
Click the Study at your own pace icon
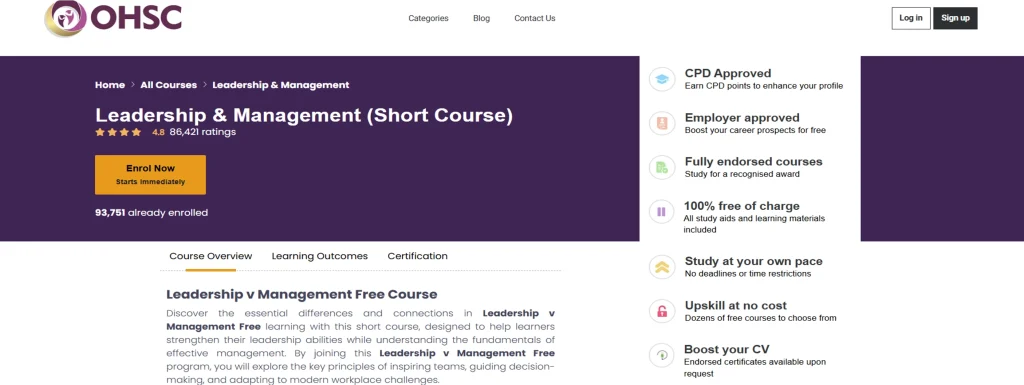662,267
